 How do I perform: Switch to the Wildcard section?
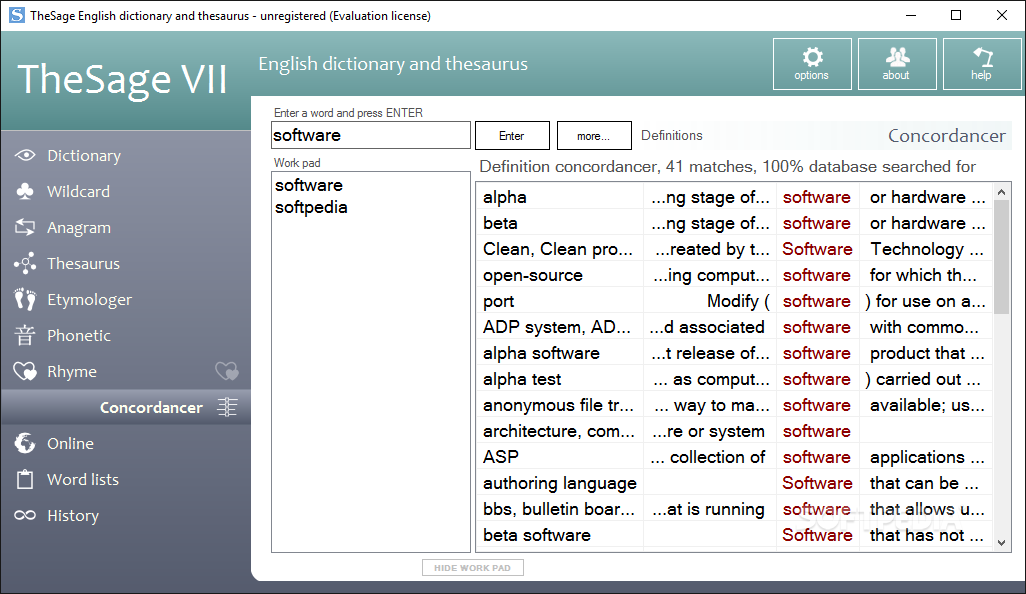pyautogui.click(x=79, y=192)
